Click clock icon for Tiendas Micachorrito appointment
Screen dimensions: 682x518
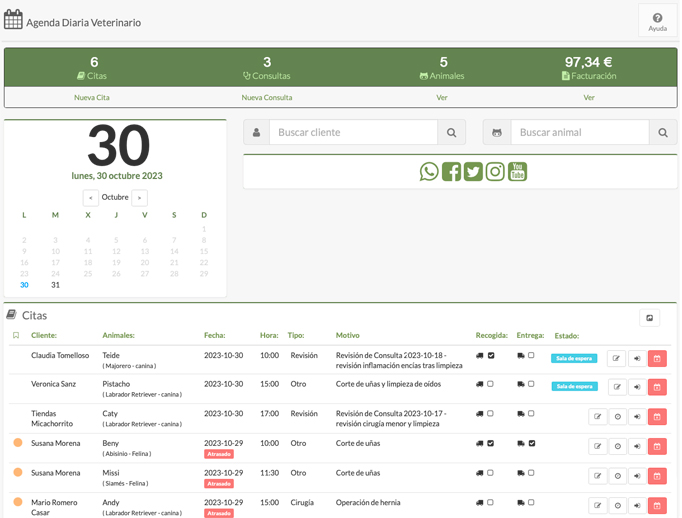(617, 417)
